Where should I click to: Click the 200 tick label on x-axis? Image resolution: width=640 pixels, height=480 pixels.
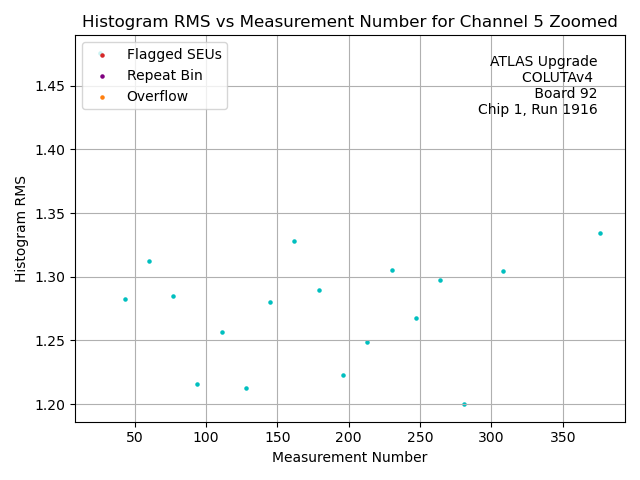[349, 437]
